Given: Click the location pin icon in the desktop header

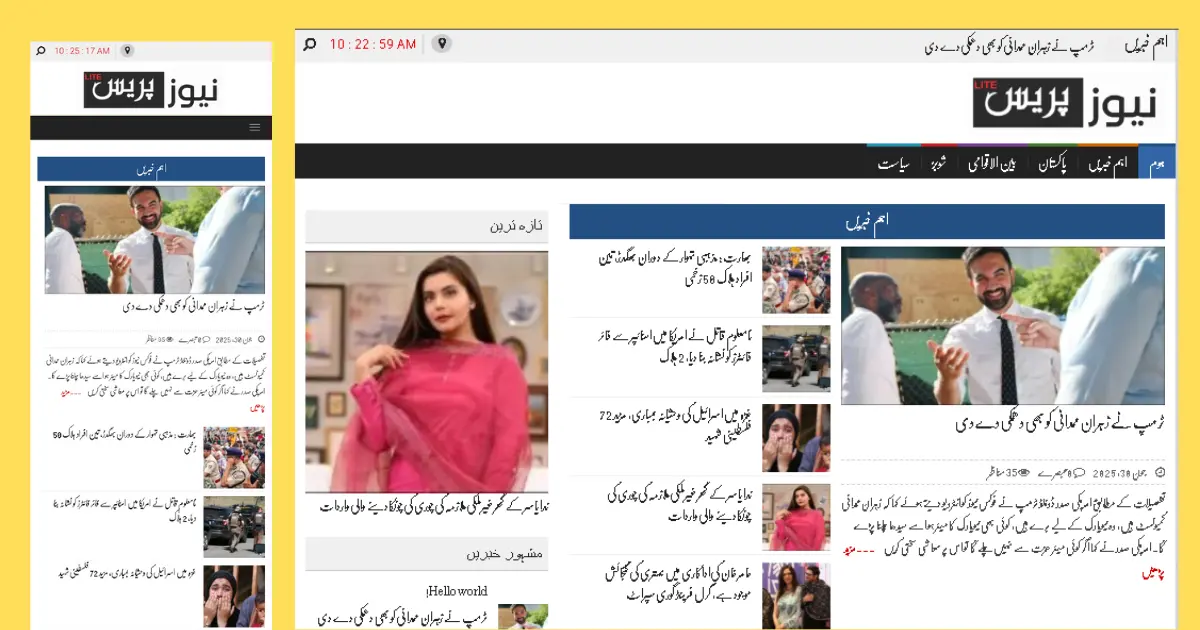Looking at the screenshot, I should pyautogui.click(x=441, y=45).
